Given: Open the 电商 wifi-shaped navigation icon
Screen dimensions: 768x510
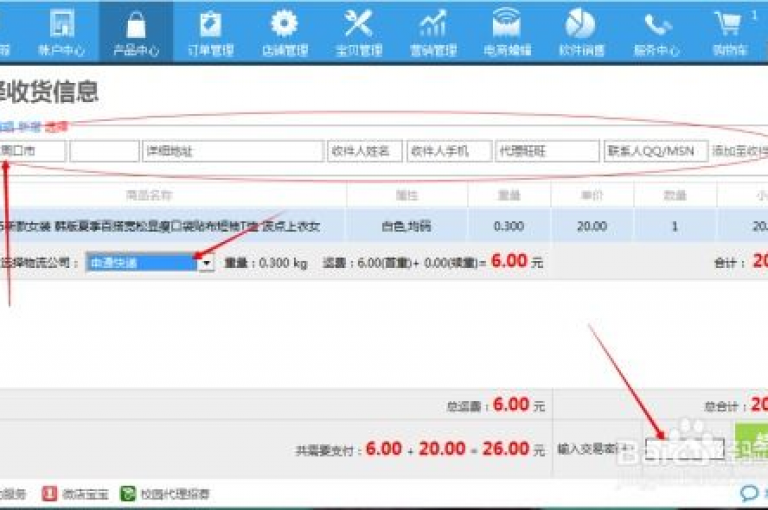Looking at the screenshot, I should point(507,24).
